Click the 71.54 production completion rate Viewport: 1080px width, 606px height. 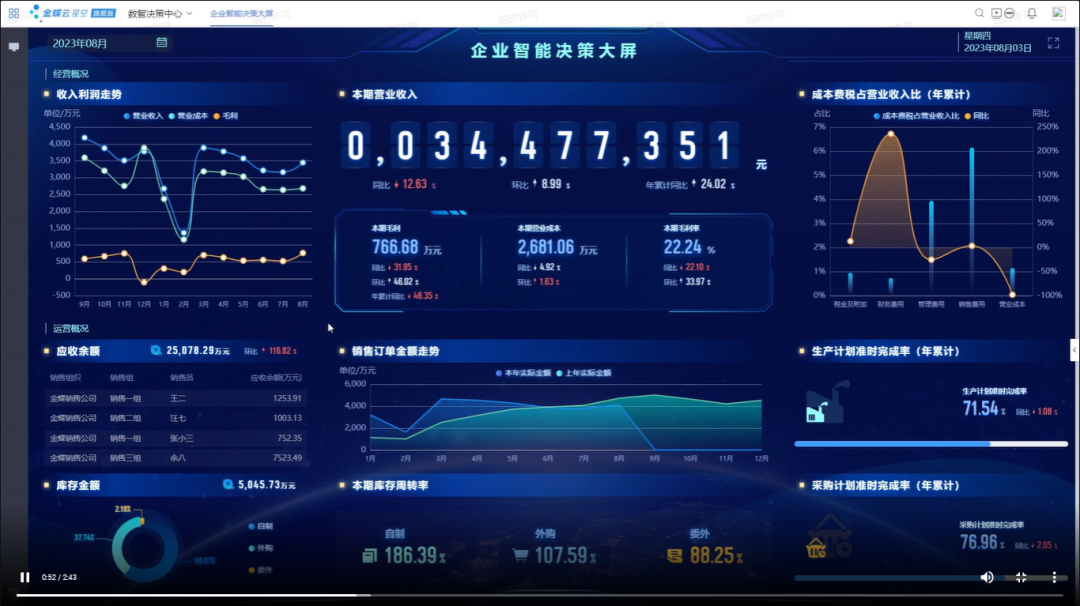[x=981, y=409]
